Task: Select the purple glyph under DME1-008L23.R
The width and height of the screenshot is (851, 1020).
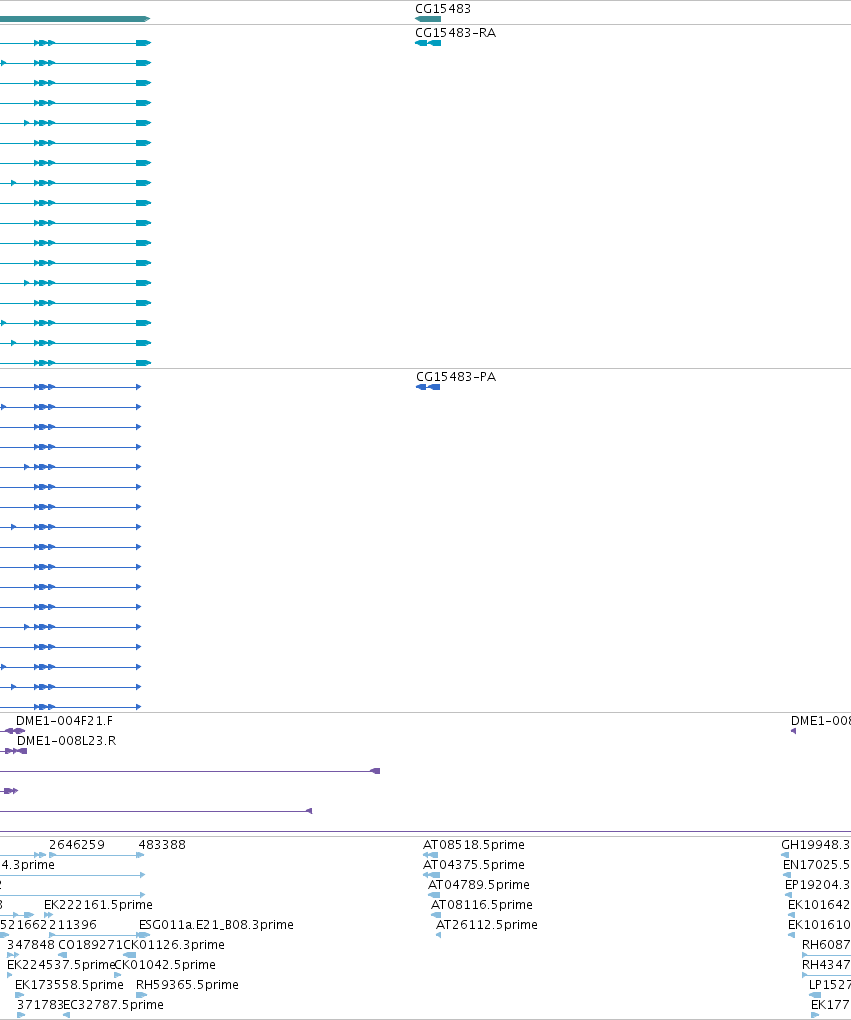Action: point(16,751)
